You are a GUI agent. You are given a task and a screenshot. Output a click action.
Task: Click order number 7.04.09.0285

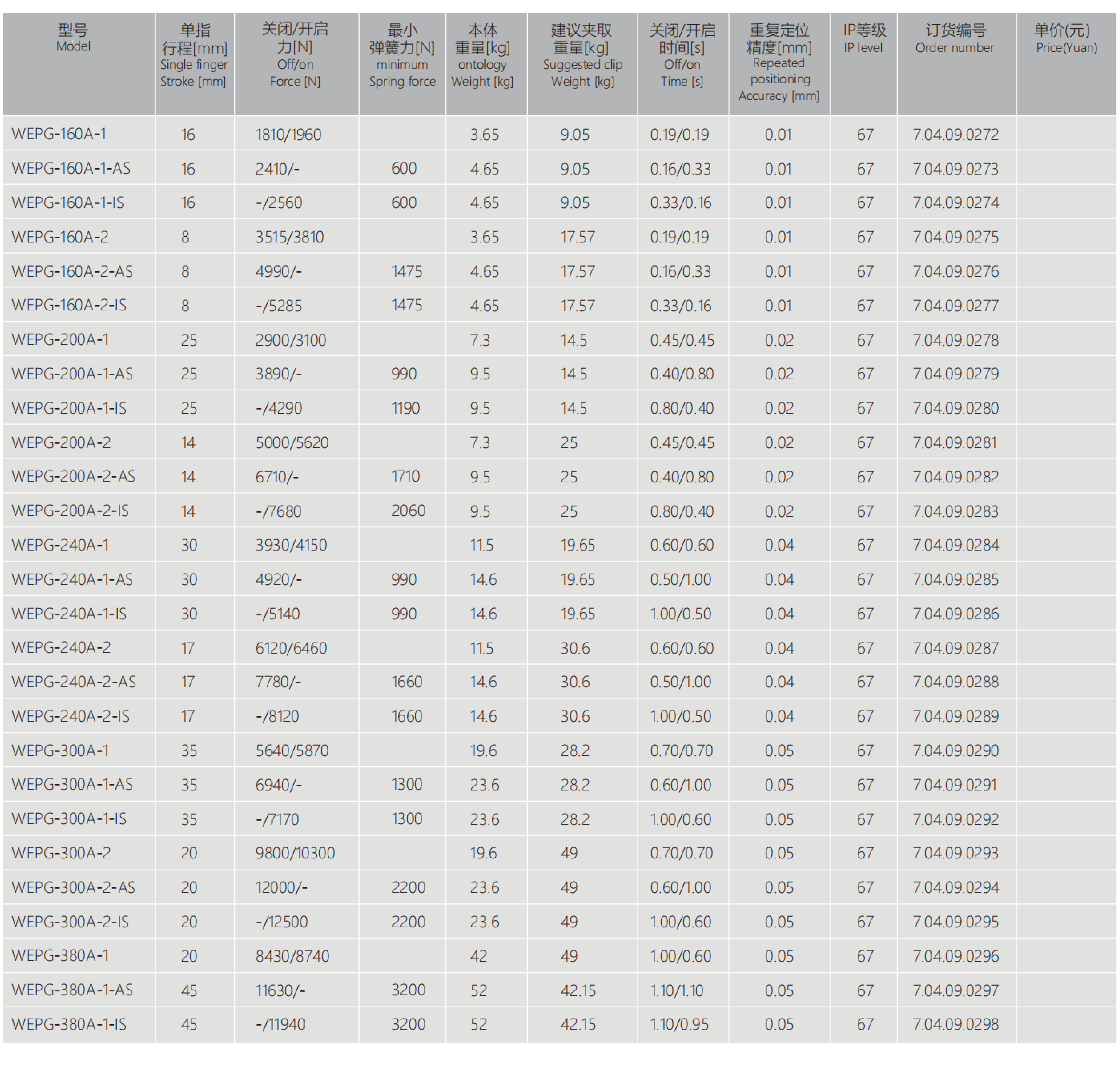955,580
